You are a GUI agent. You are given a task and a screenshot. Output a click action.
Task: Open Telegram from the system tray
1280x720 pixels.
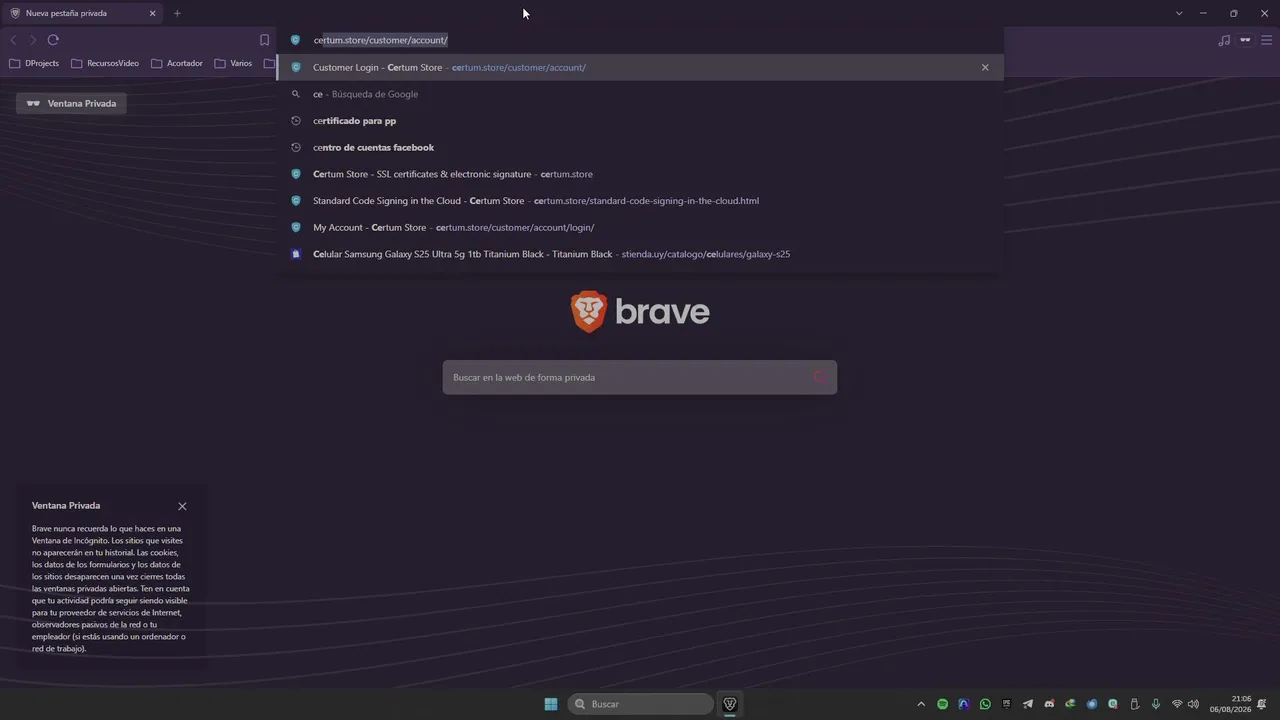point(1028,704)
